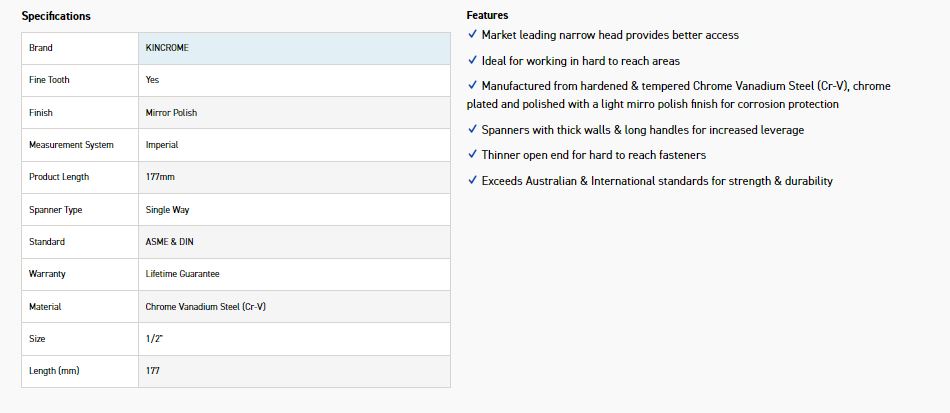This screenshot has height=413, width=950.
Task: Select the Mirror Polish finish value
Action: (171, 113)
